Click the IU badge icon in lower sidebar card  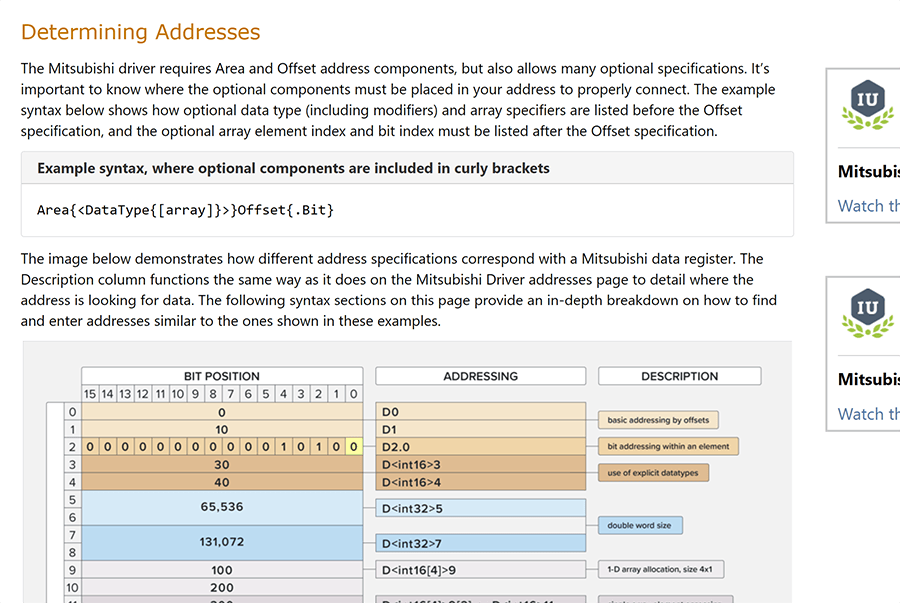pos(867,313)
